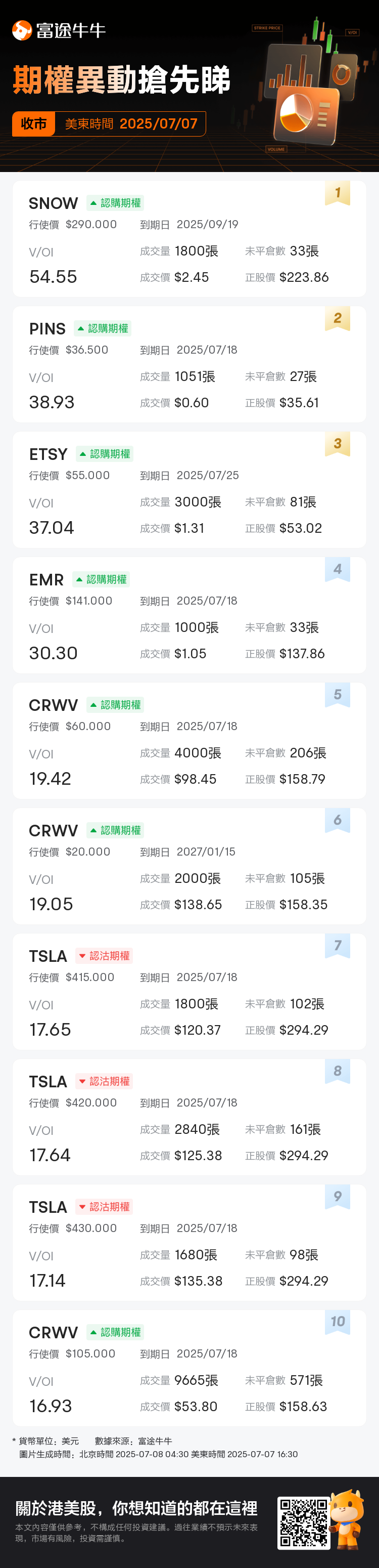Click the gold rank 3 ribbon badge
The height and width of the screenshot is (1568, 379).
click(338, 444)
